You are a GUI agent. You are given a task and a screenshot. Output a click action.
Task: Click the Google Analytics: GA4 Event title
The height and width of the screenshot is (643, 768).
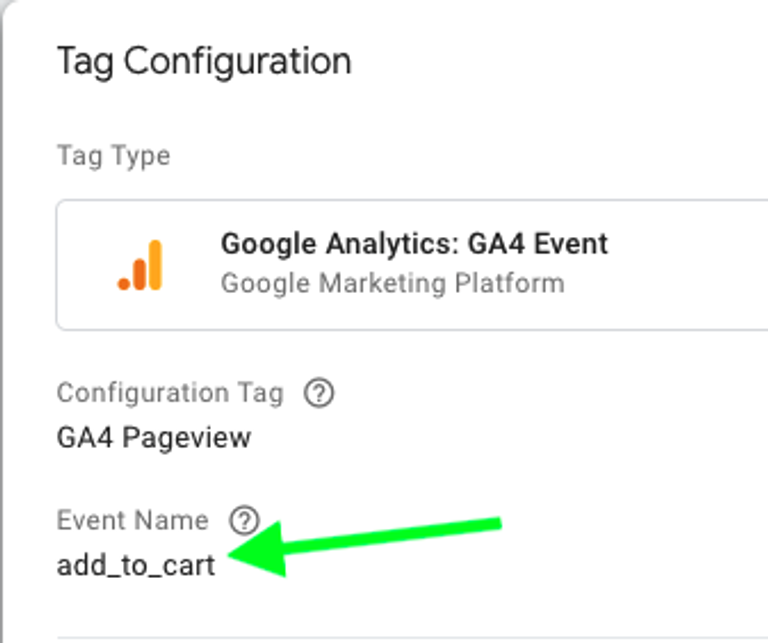[414, 243]
